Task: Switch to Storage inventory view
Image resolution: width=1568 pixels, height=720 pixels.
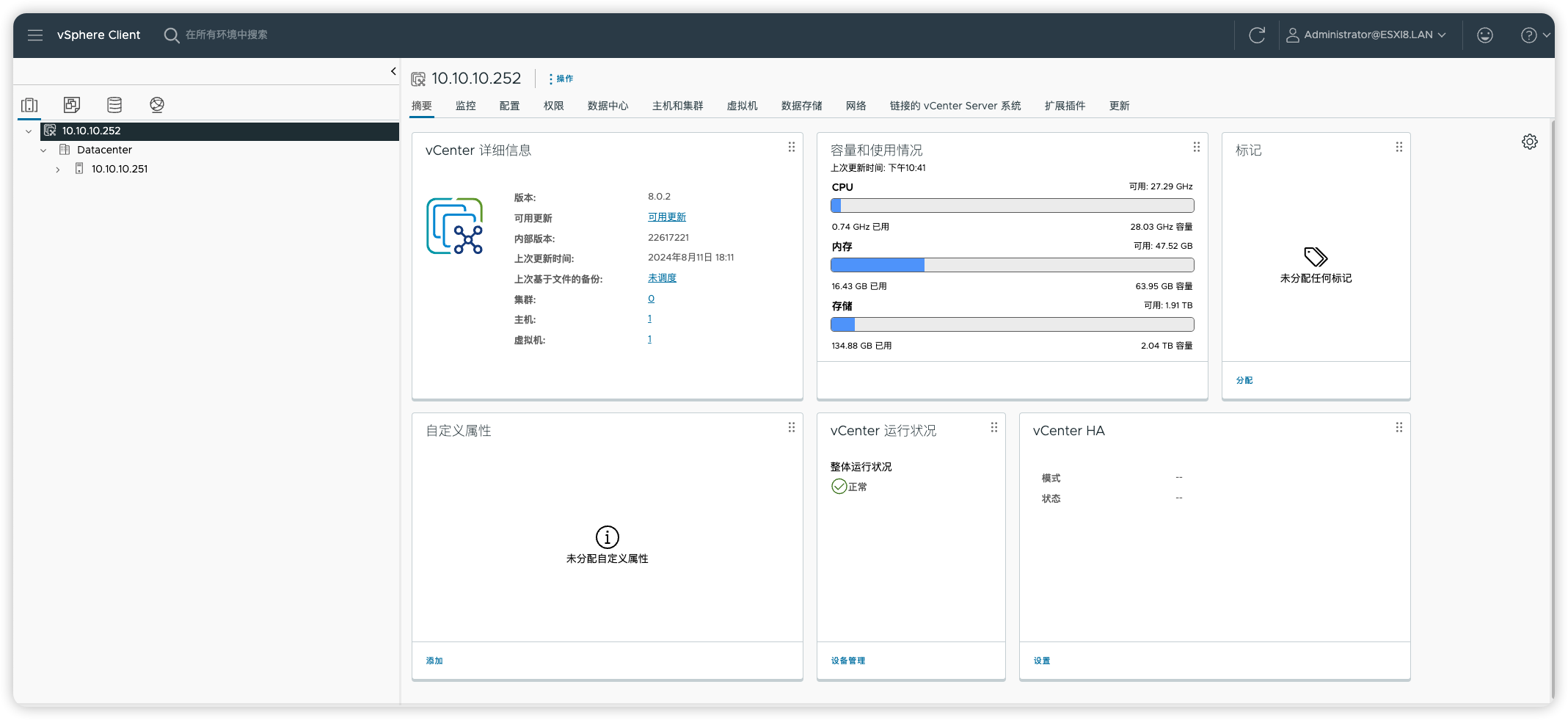Action: (x=114, y=105)
